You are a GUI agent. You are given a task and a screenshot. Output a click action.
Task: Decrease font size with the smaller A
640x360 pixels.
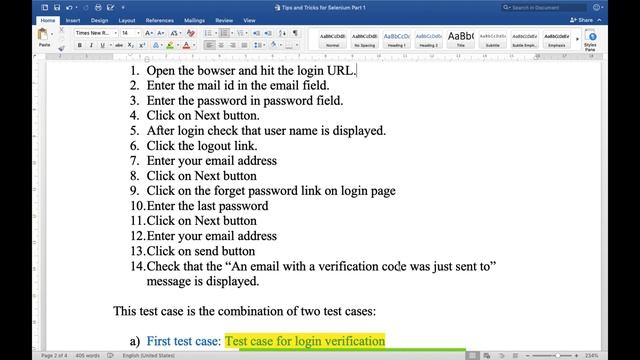(x=160, y=33)
